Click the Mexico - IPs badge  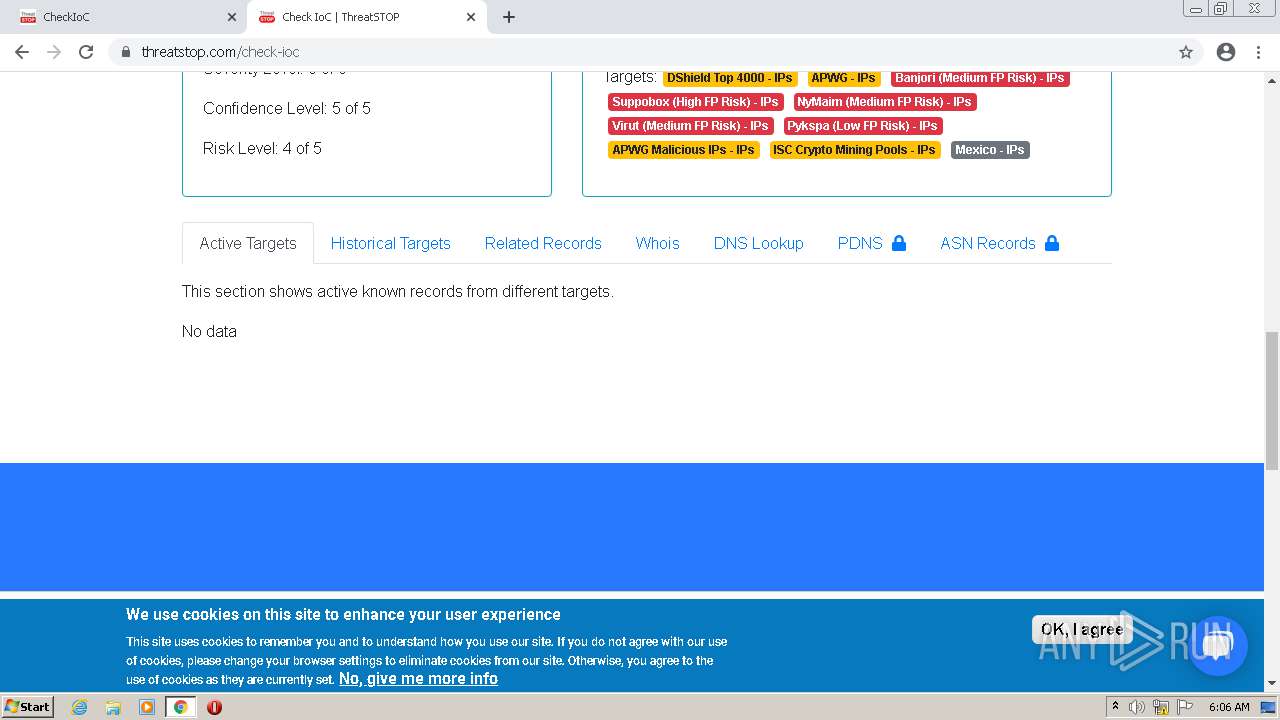coord(990,150)
